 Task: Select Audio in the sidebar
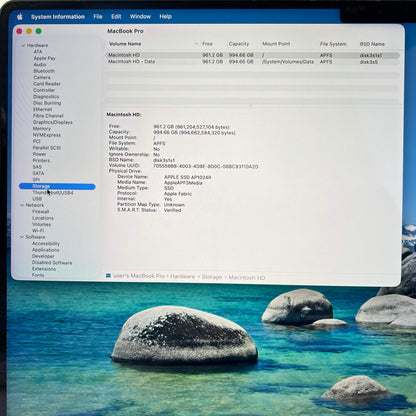click(40, 64)
